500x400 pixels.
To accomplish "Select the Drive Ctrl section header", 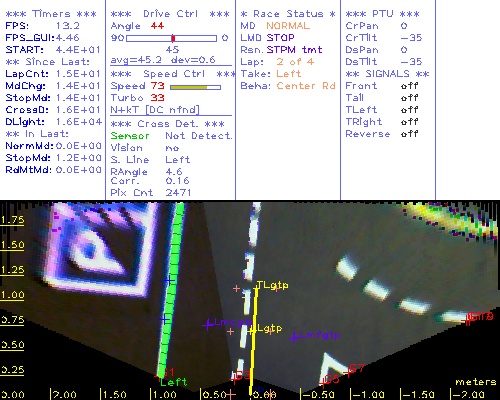I will pos(170,14).
